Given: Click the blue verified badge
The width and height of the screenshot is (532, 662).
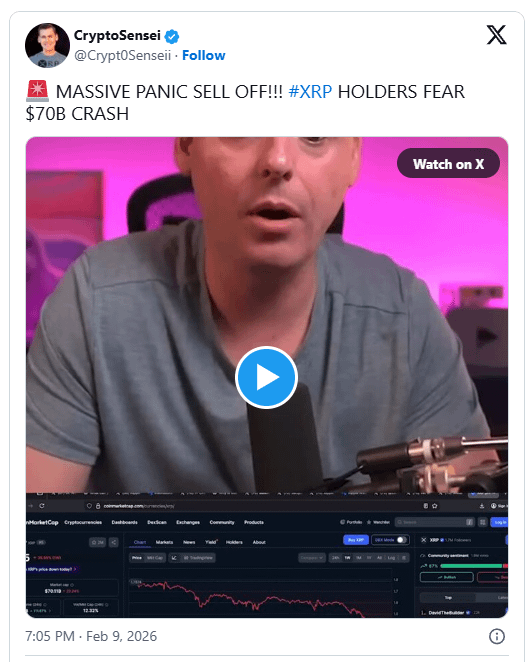Looking at the screenshot, I should point(171,36).
